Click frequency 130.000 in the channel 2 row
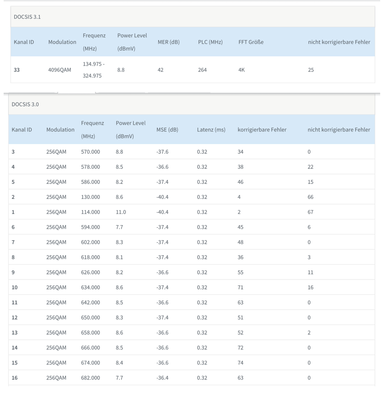The width and height of the screenshot is (382, 400). point(90,197)
